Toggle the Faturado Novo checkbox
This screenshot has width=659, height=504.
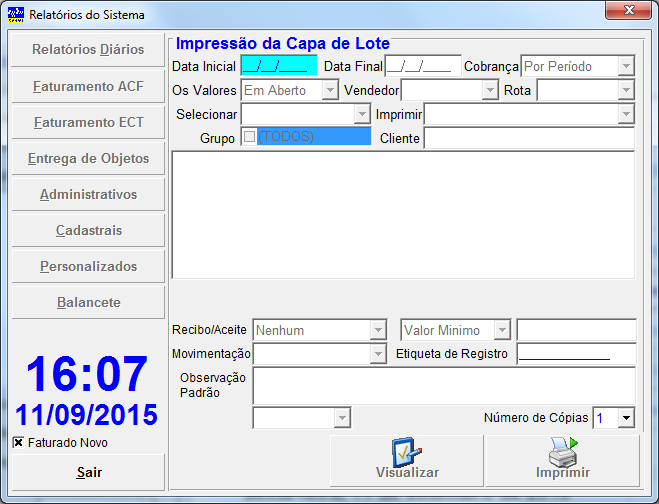[18, 442]
